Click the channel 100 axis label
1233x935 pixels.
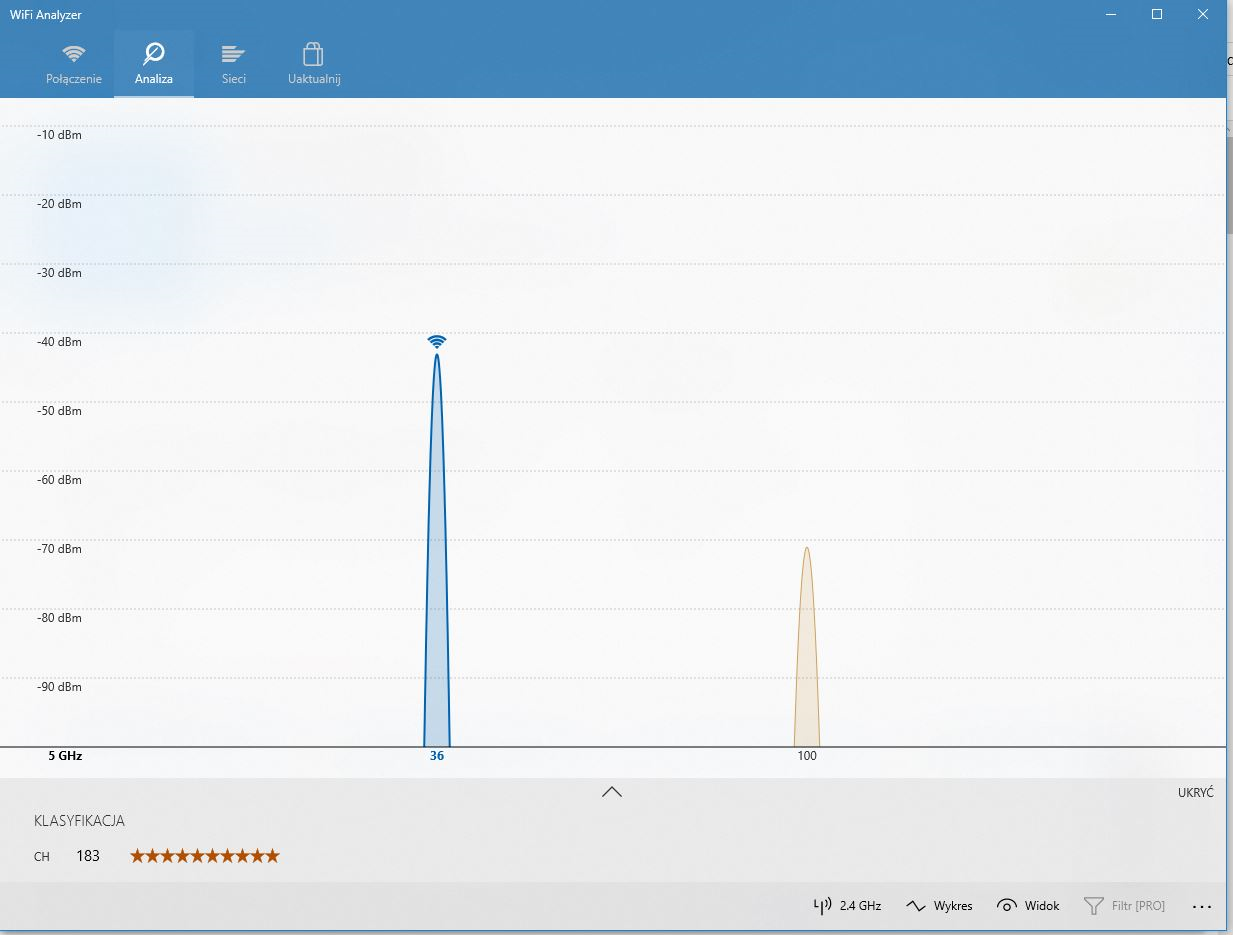pos(807,756)
